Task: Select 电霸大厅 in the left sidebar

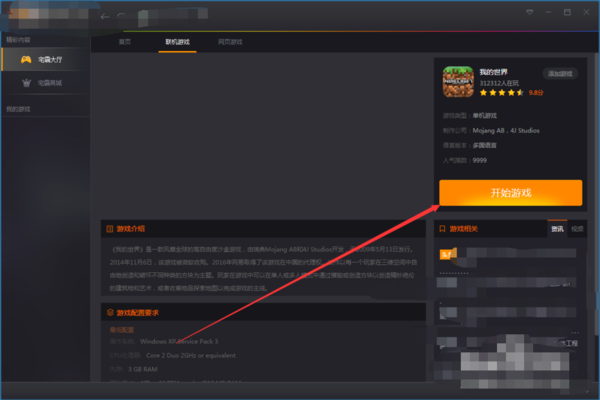Action: (50, 61)
